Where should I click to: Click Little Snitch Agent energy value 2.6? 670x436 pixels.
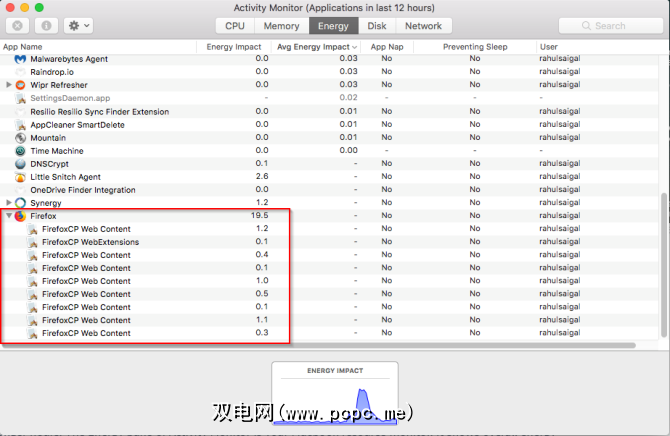262,176
